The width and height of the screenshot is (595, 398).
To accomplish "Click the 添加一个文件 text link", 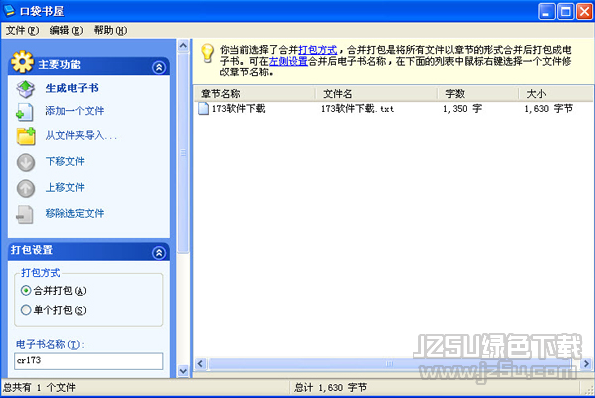I will pyautogui.click(x=75, y=111).
